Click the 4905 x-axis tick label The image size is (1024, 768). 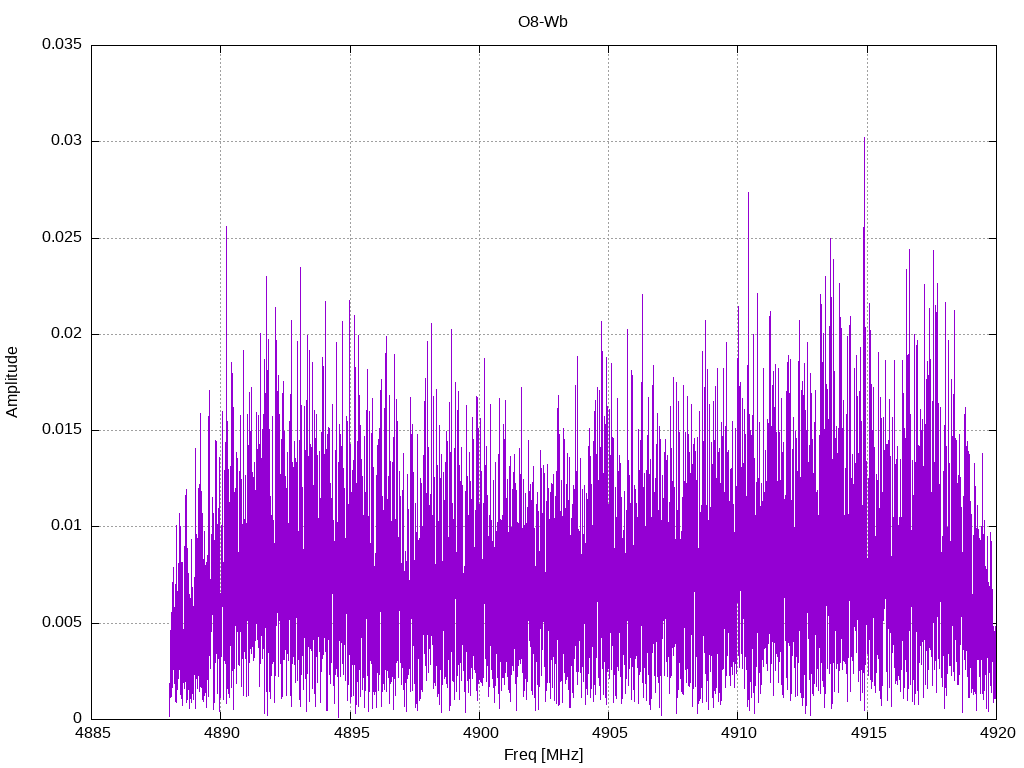[x=608, y=733]
